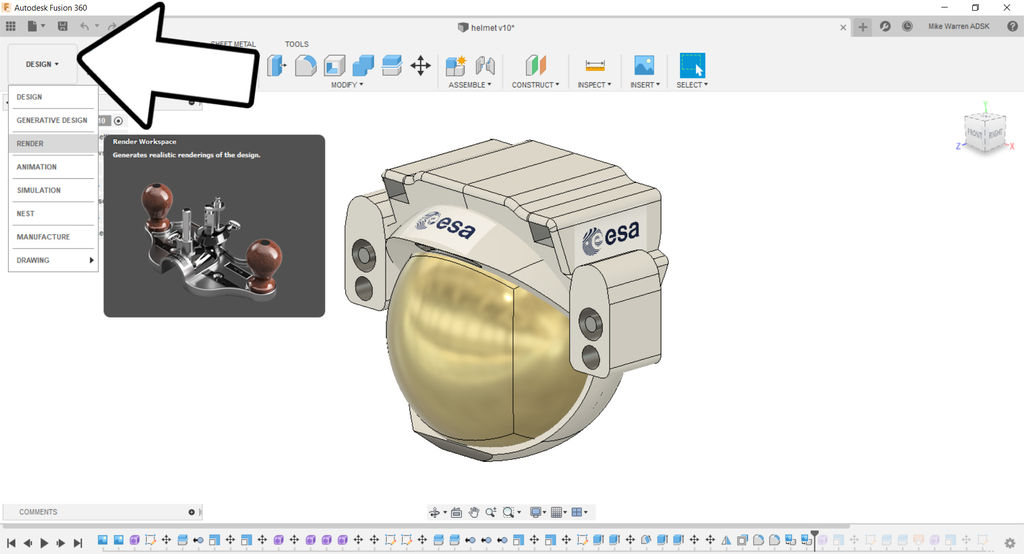Open the TOOLS ribbon tab
Screen dimensions: 1024x554
pyautogui.click(x=296, y=44)
